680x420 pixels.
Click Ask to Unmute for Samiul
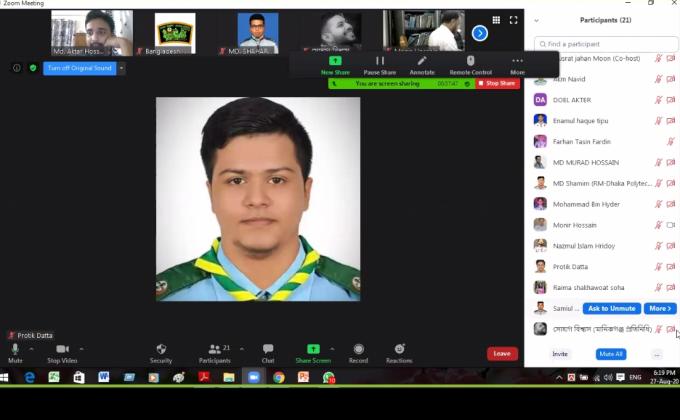[x=611, y=308]
